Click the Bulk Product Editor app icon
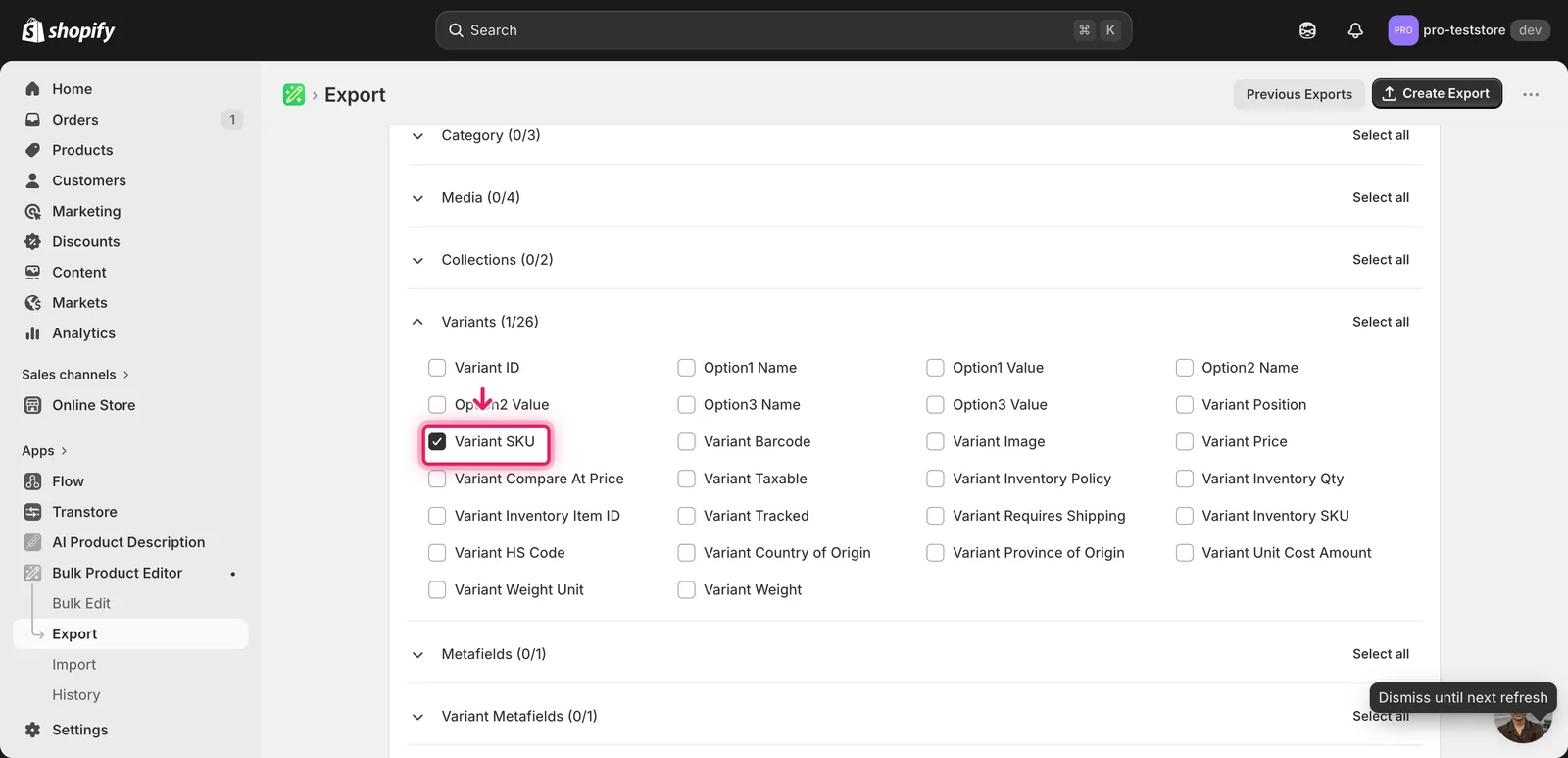Image resolution: width=1568 pixels, height=758 pixels. coord(32,573)
